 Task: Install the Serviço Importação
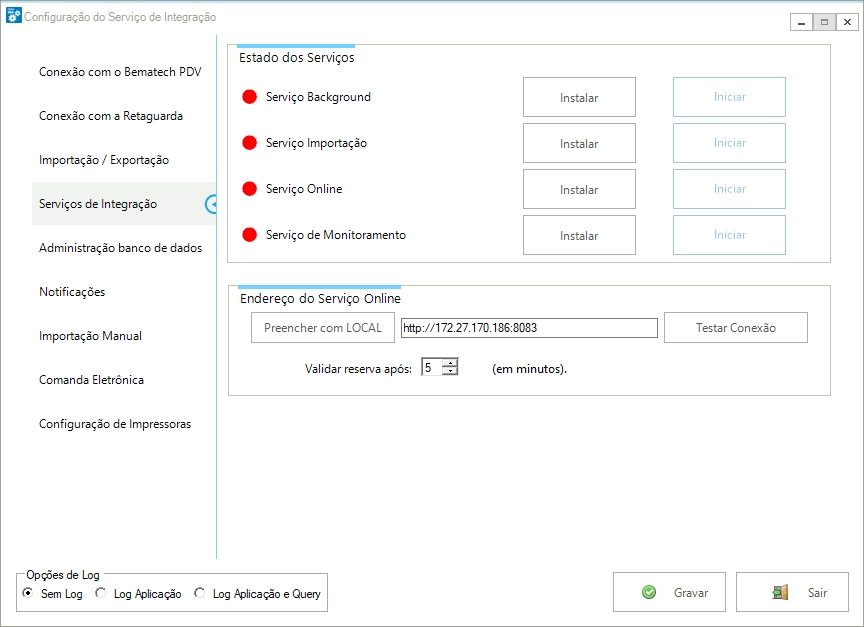coord(579,143)
